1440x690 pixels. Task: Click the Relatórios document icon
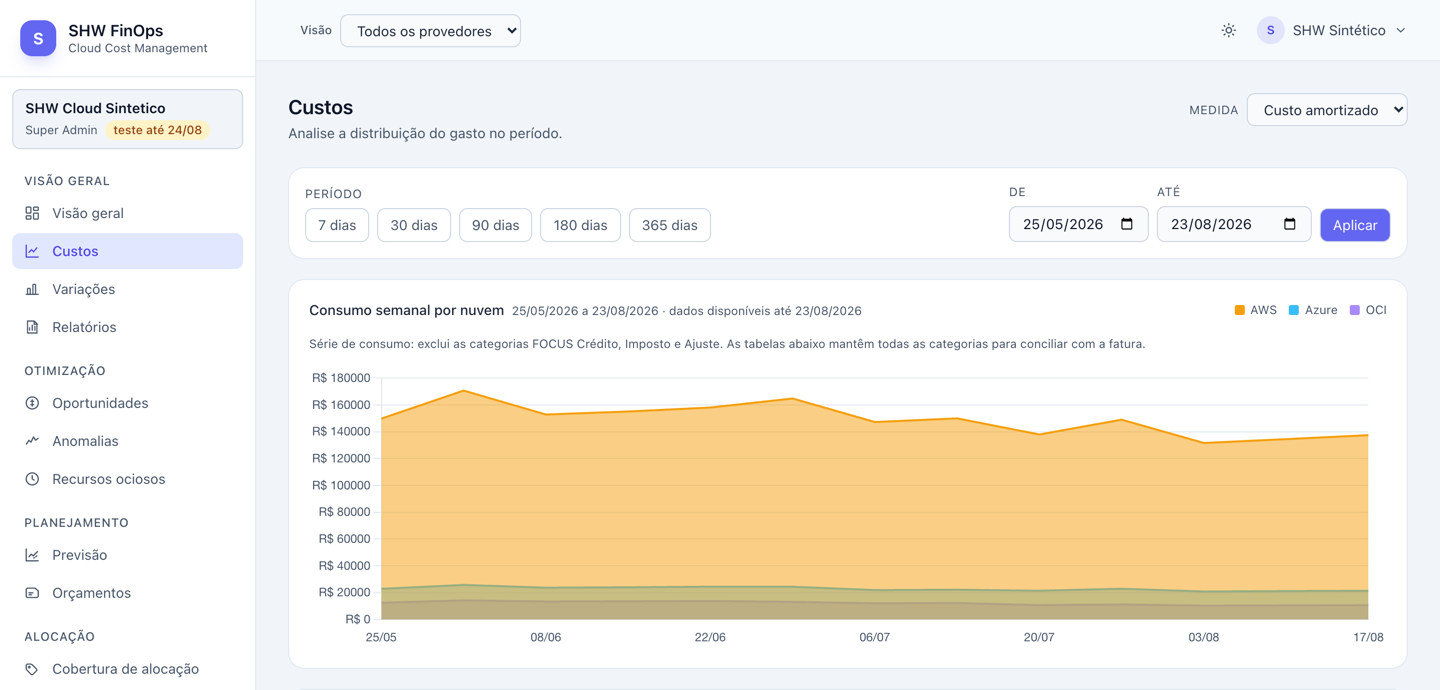coord(32,327)
